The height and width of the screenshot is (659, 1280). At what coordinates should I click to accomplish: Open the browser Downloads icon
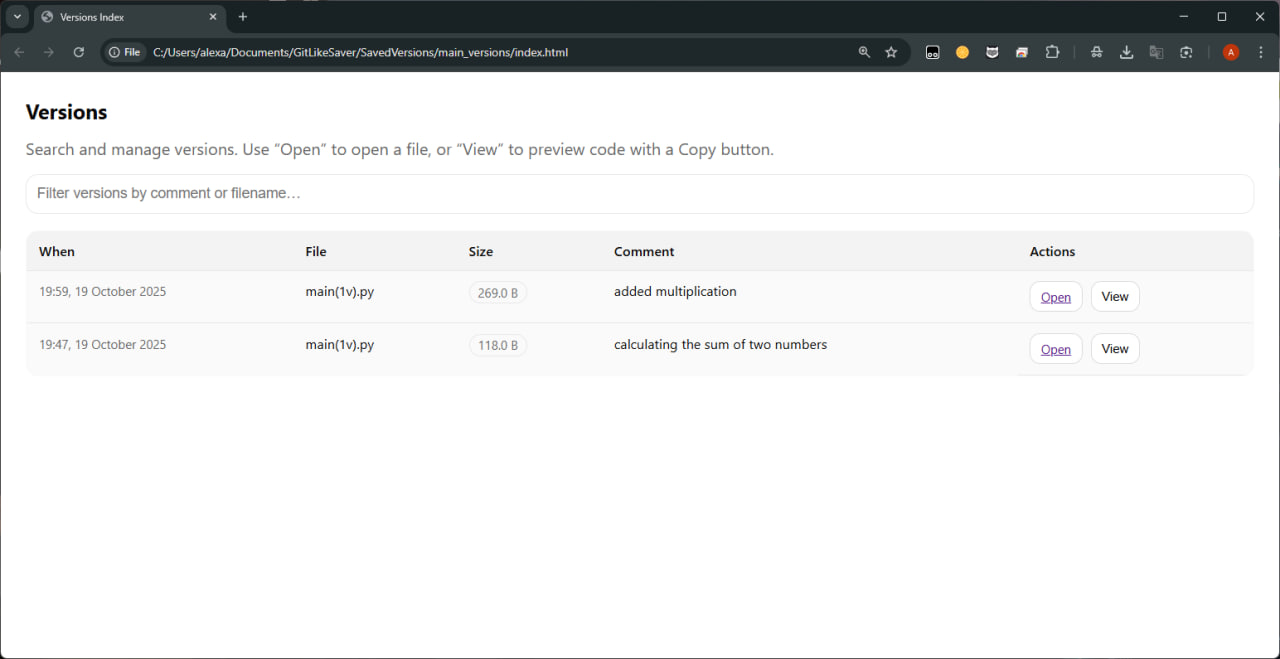(1126, 52)
